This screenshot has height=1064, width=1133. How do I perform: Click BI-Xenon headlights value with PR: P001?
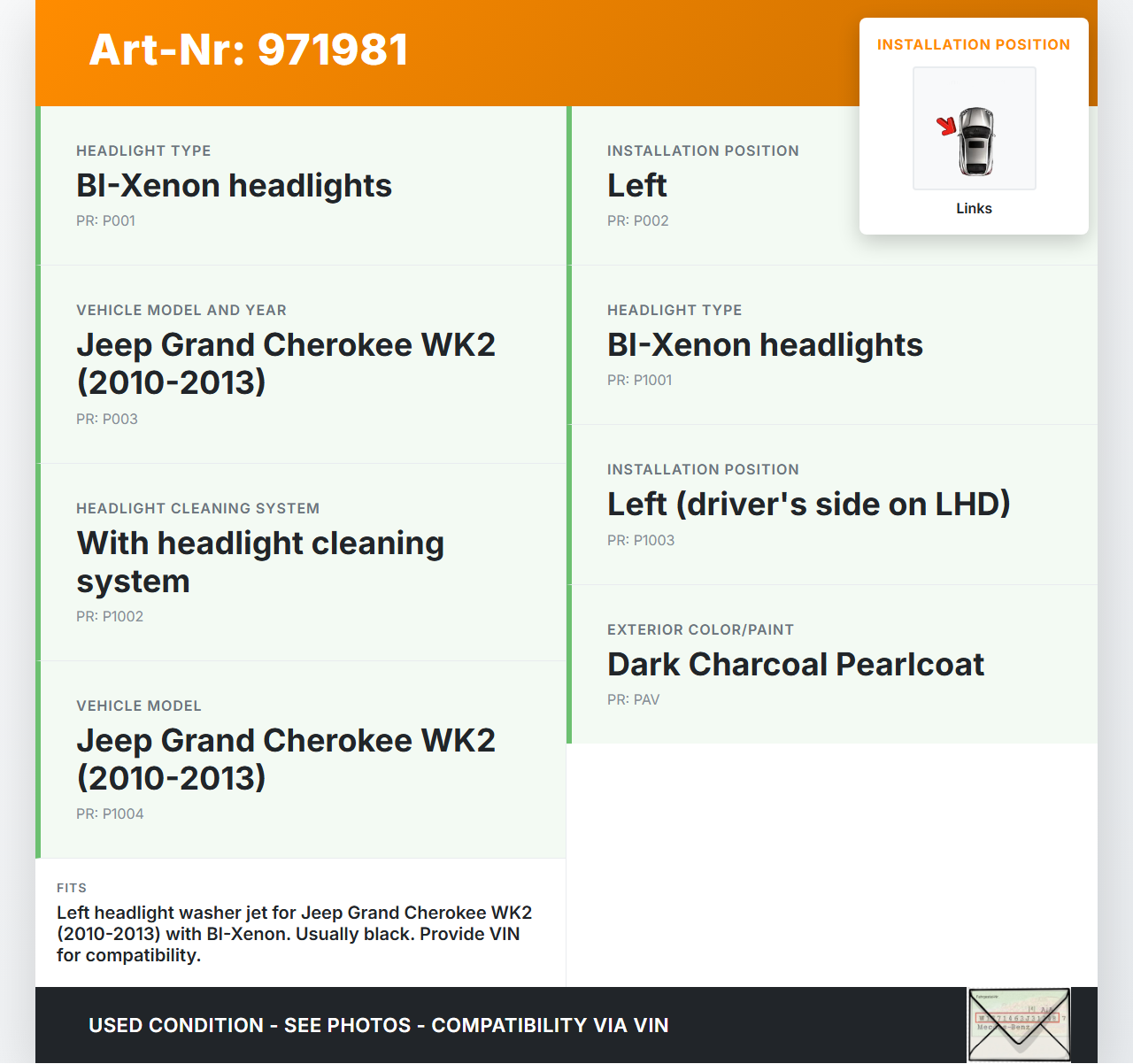234,186
